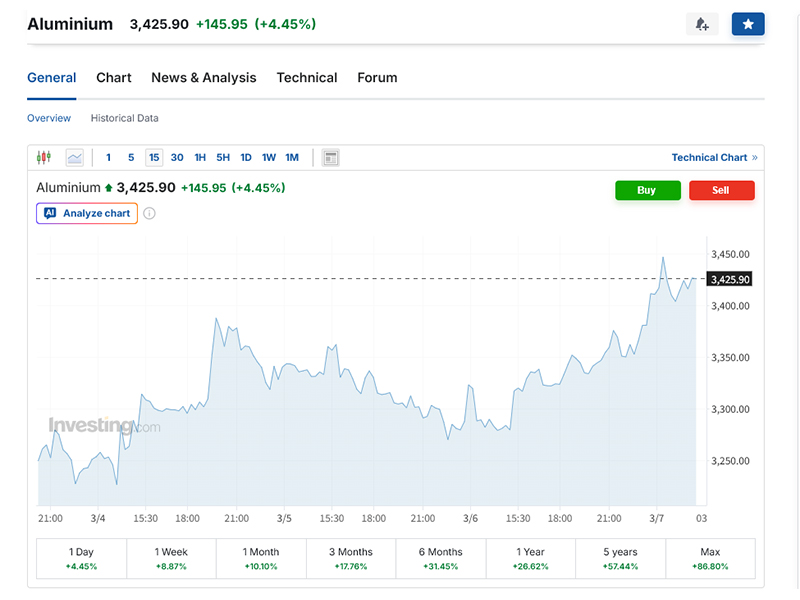The height and width of the screenshot is (600, 800).
Task: Open the Technical Chart link
Action: point(713,157)
